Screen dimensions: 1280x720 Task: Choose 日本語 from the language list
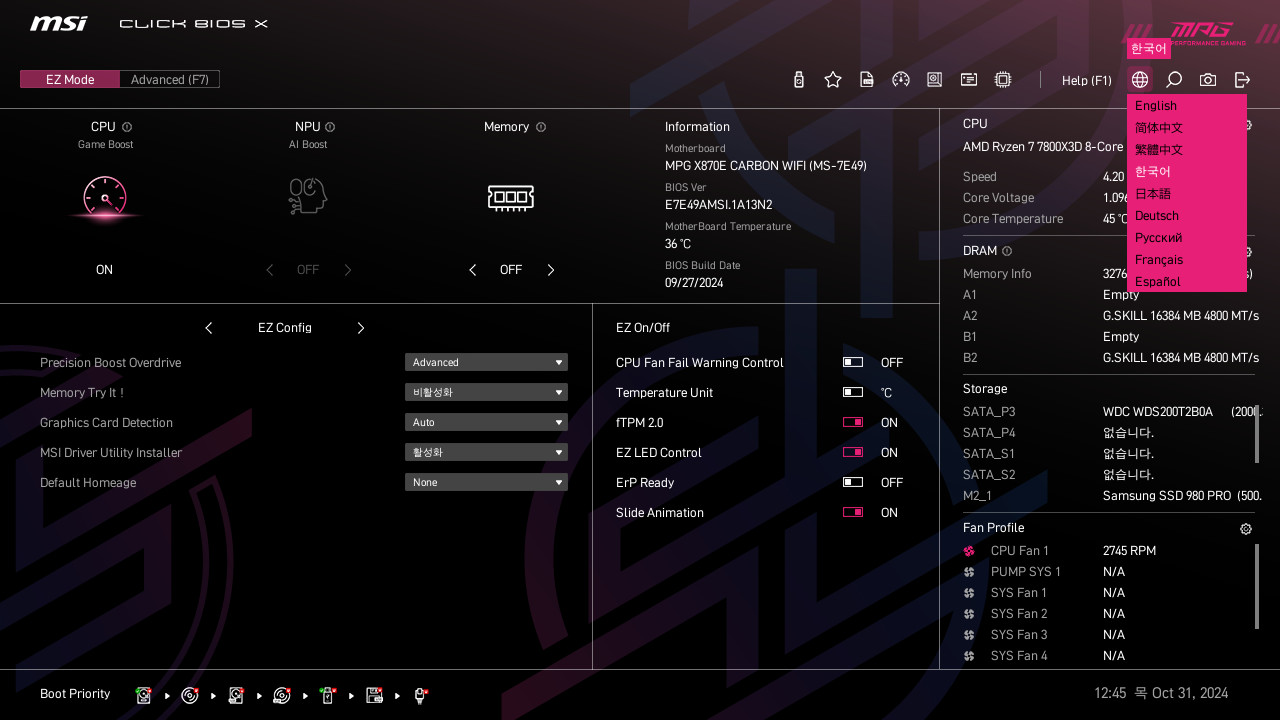[1187, 194]
